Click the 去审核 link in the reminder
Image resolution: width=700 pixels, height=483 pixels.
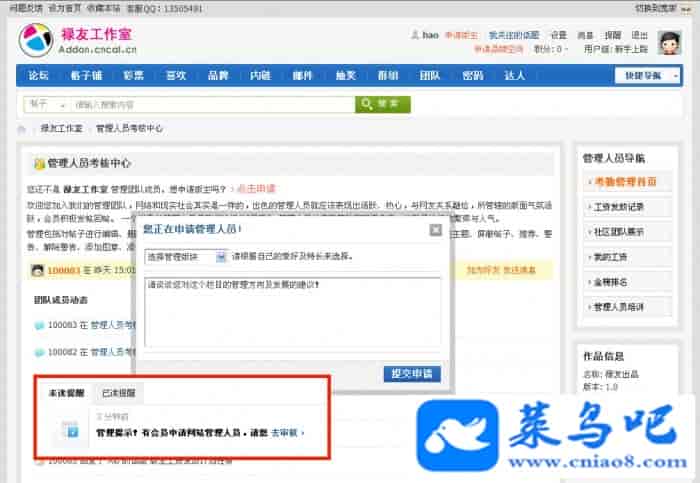[x=287, y=433]
